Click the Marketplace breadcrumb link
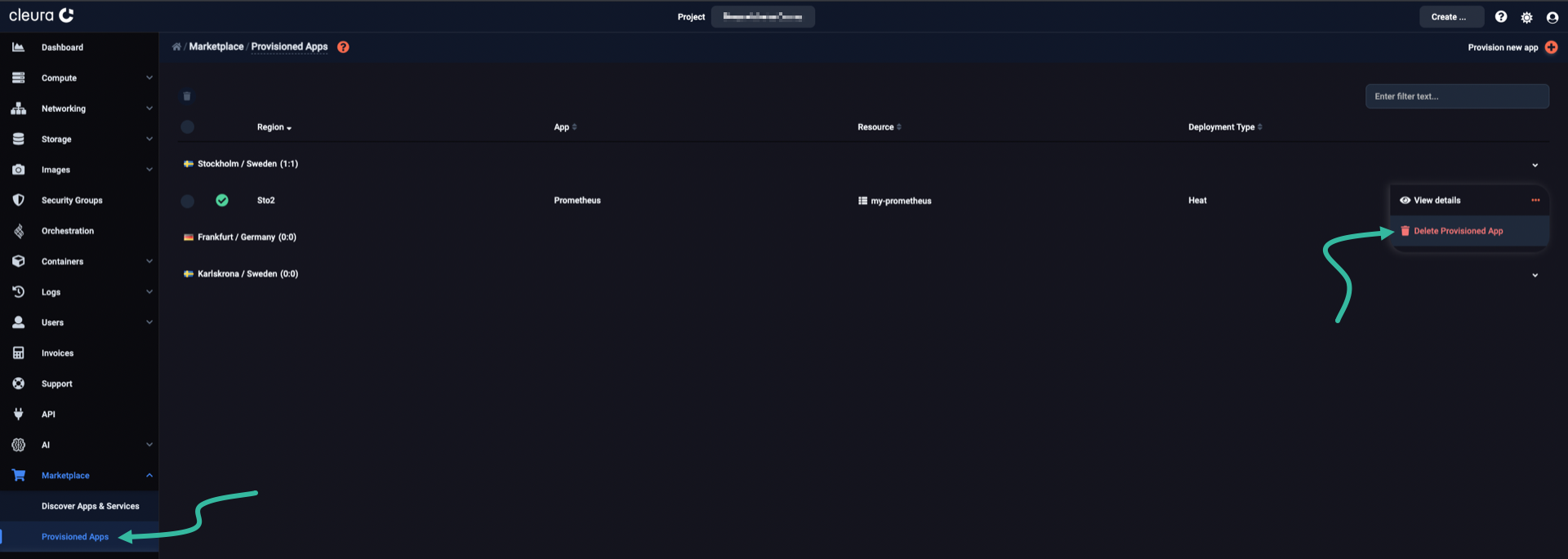 (x=216, y=47)
